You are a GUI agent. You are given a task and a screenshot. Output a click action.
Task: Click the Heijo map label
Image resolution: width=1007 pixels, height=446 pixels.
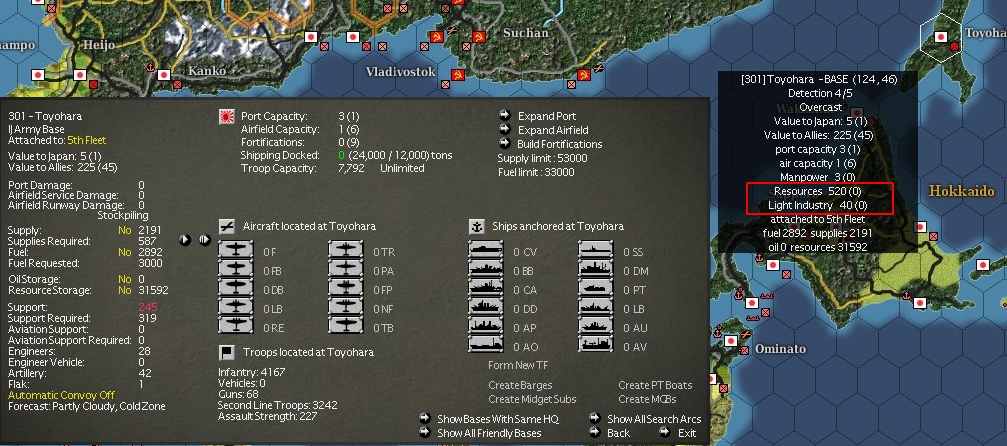[x=99, y=45]
